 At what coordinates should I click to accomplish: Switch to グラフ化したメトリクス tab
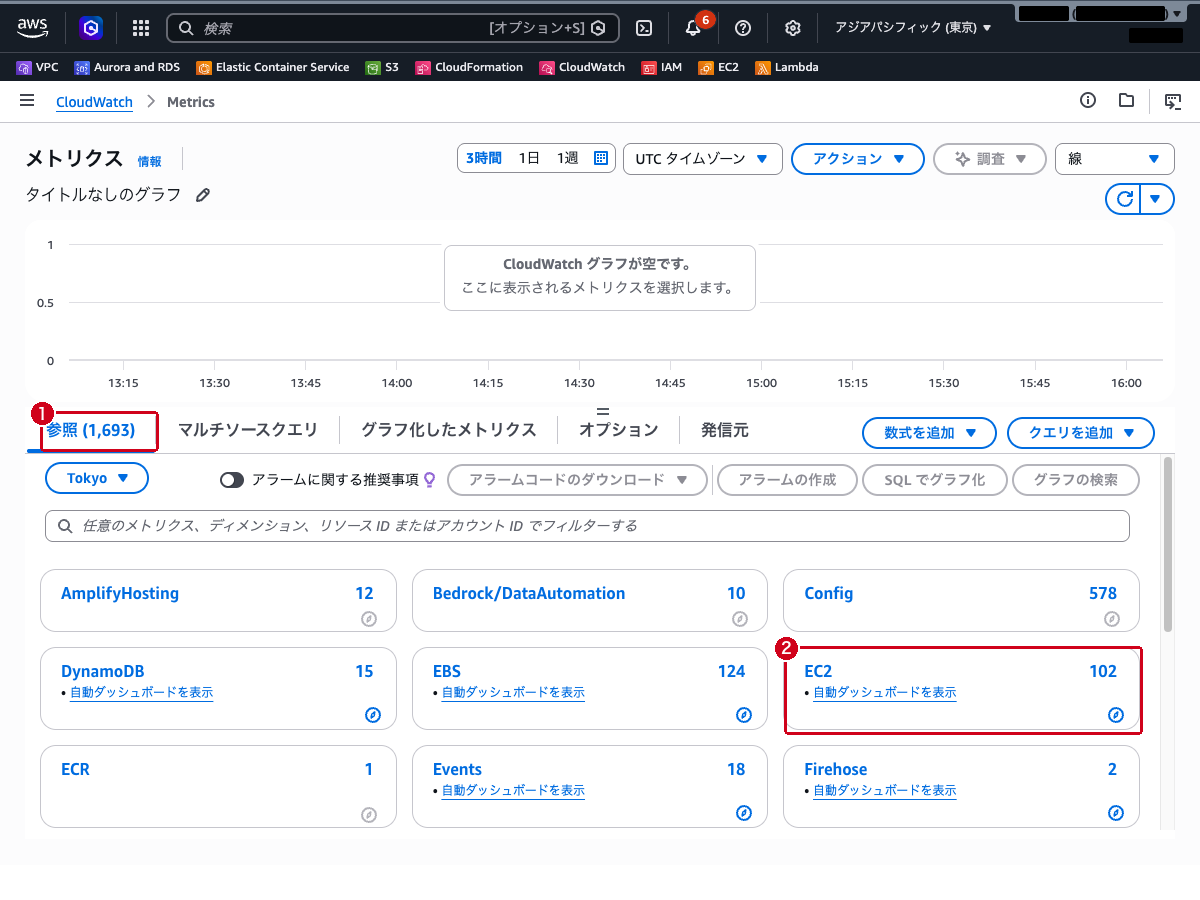pyautogui.click(x=449, y=430)
